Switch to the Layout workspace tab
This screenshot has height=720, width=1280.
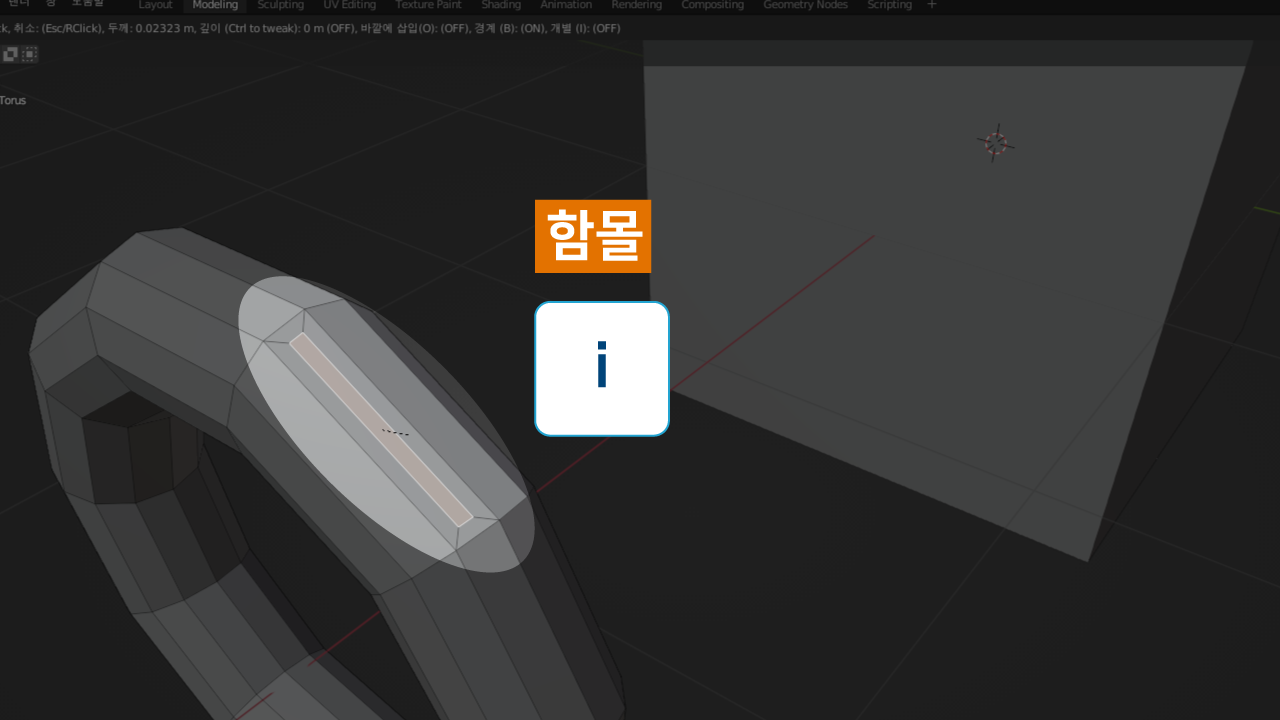point(155,5)
